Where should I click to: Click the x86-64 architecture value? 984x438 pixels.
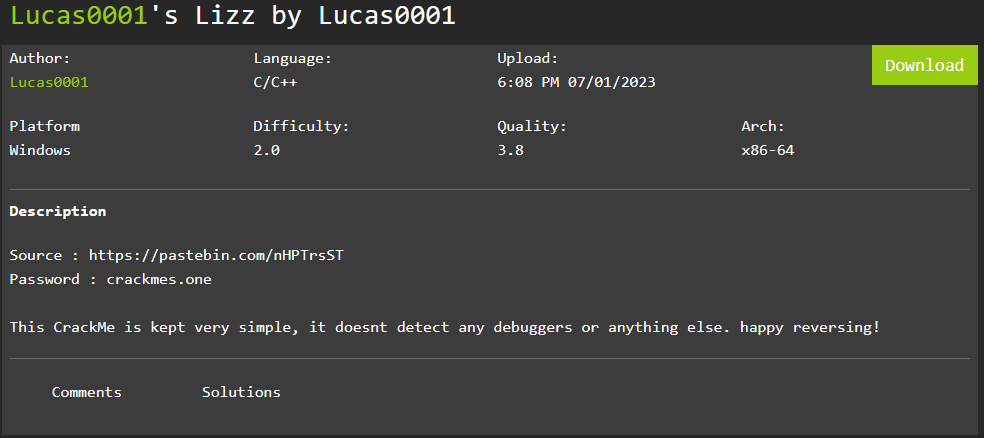tap(767, 151)
